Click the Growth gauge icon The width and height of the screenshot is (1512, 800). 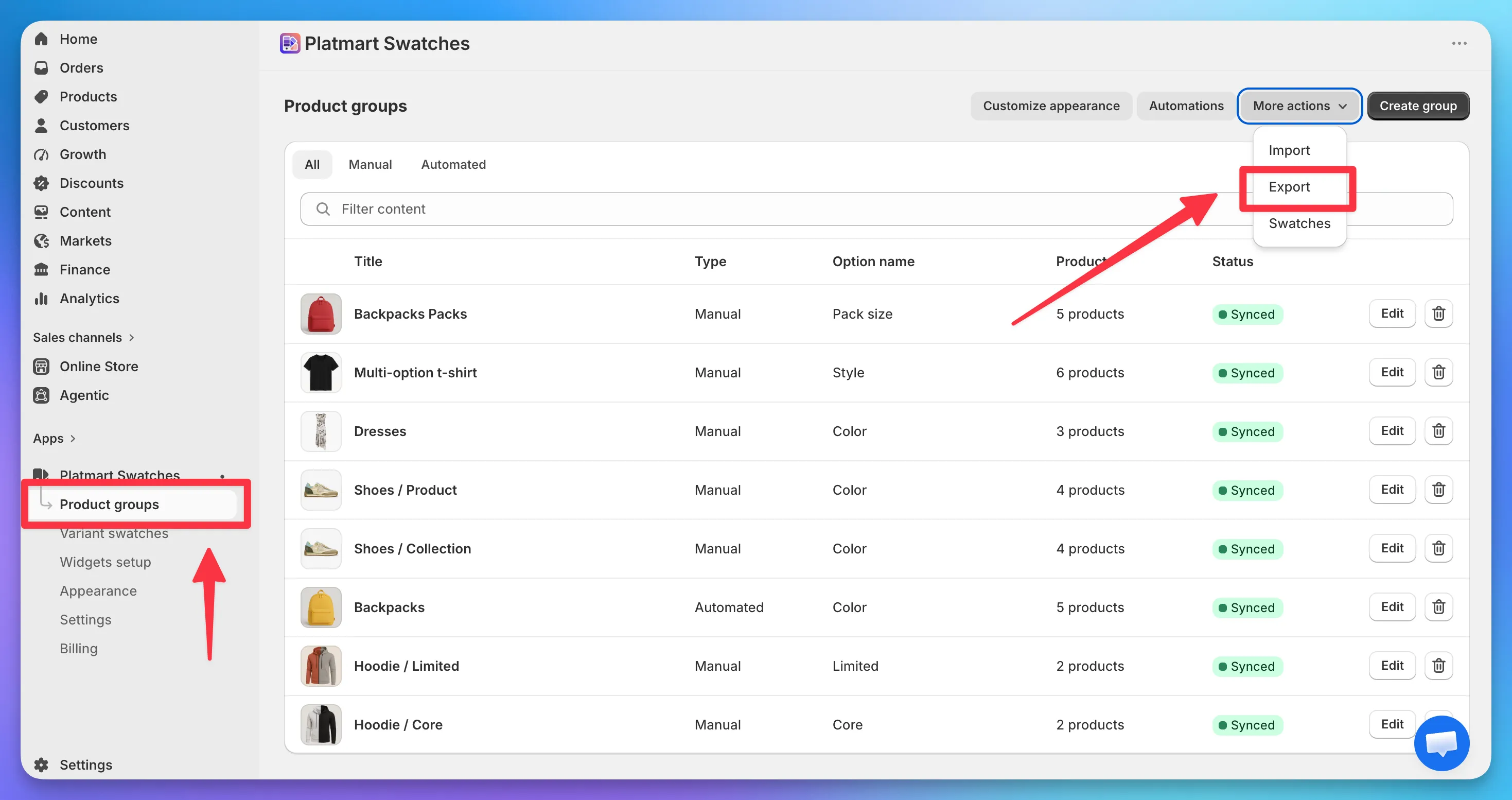point(41,154)
